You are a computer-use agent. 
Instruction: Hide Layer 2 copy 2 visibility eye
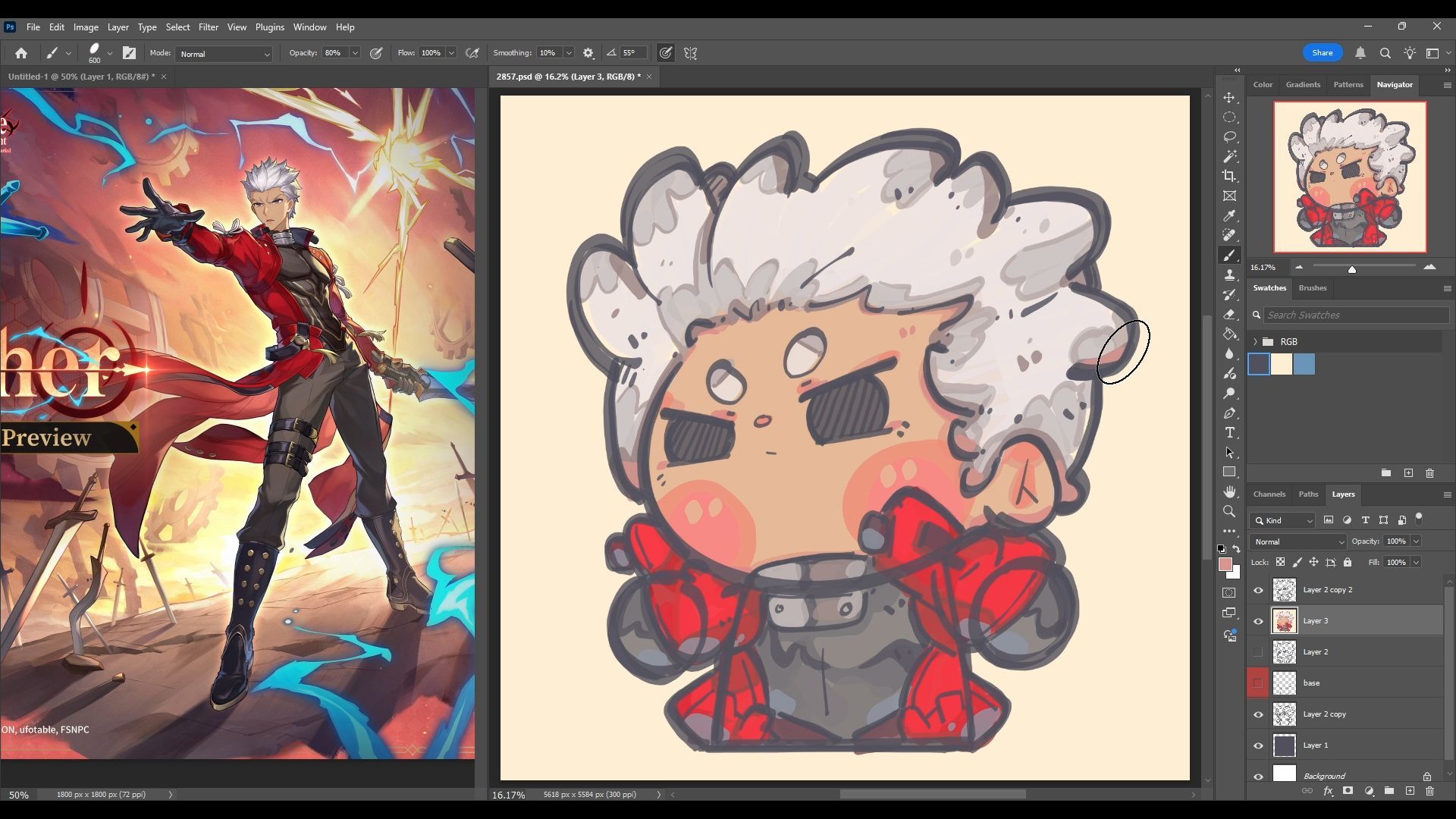[1258, 590]
